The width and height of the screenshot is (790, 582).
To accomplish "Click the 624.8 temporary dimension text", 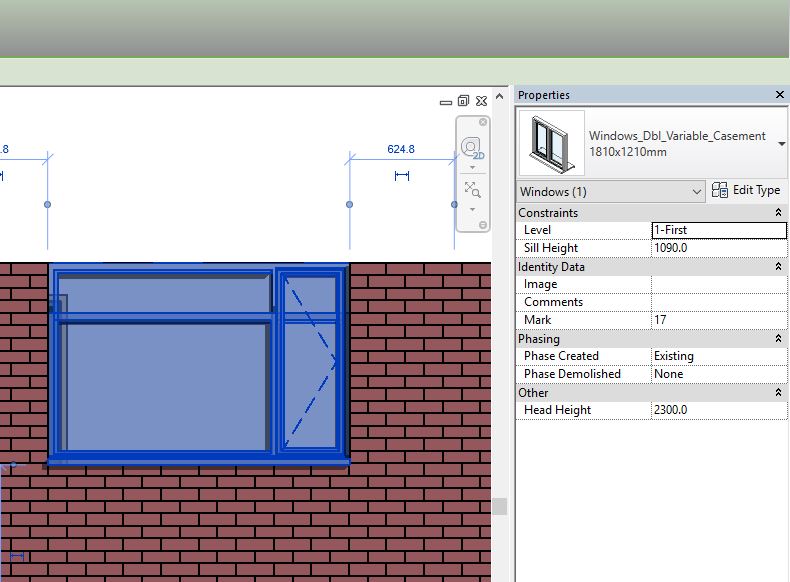I will (x=401, y=150).
